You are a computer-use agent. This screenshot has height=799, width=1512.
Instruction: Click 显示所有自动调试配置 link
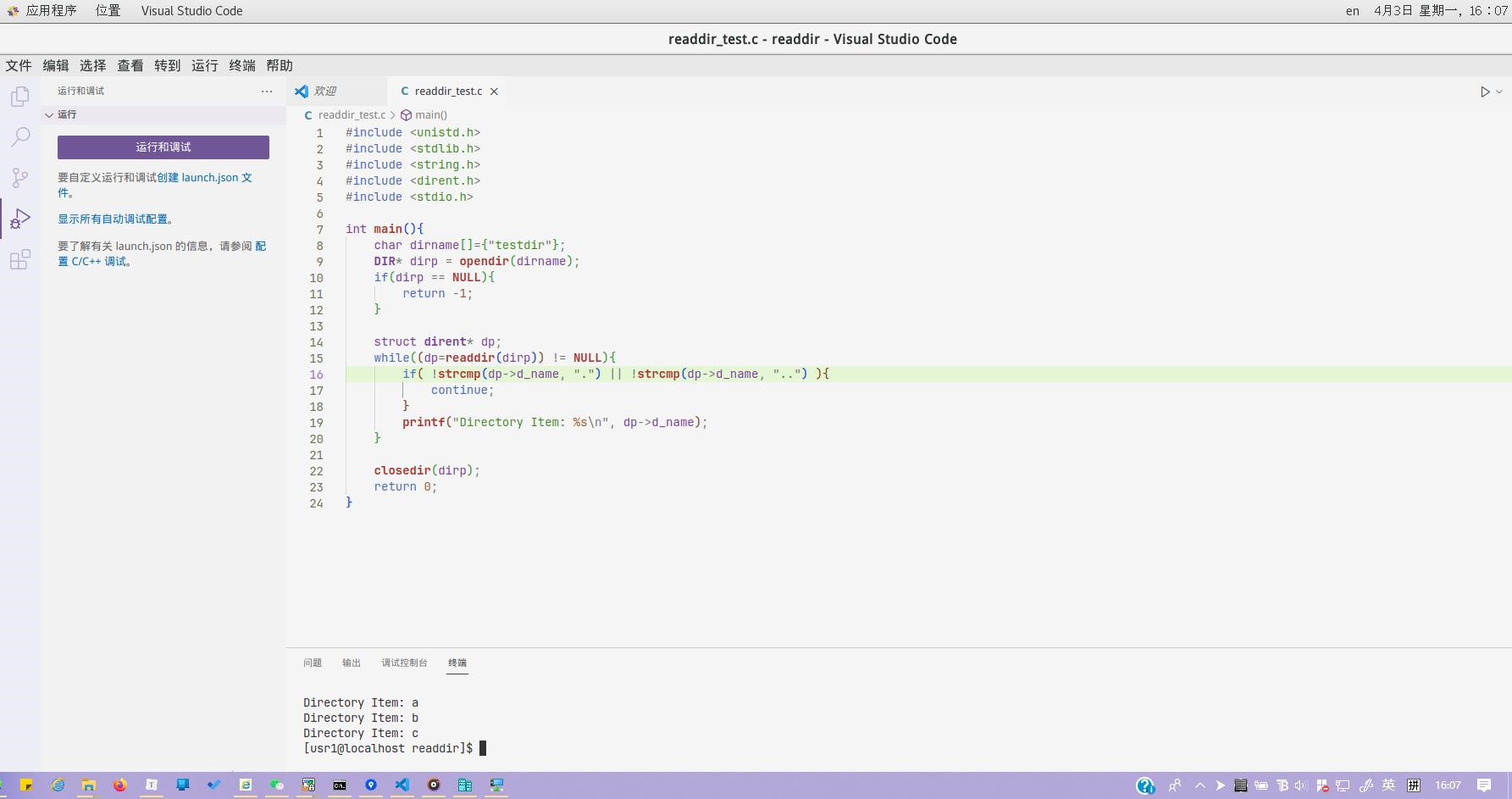tap(112, 219)
